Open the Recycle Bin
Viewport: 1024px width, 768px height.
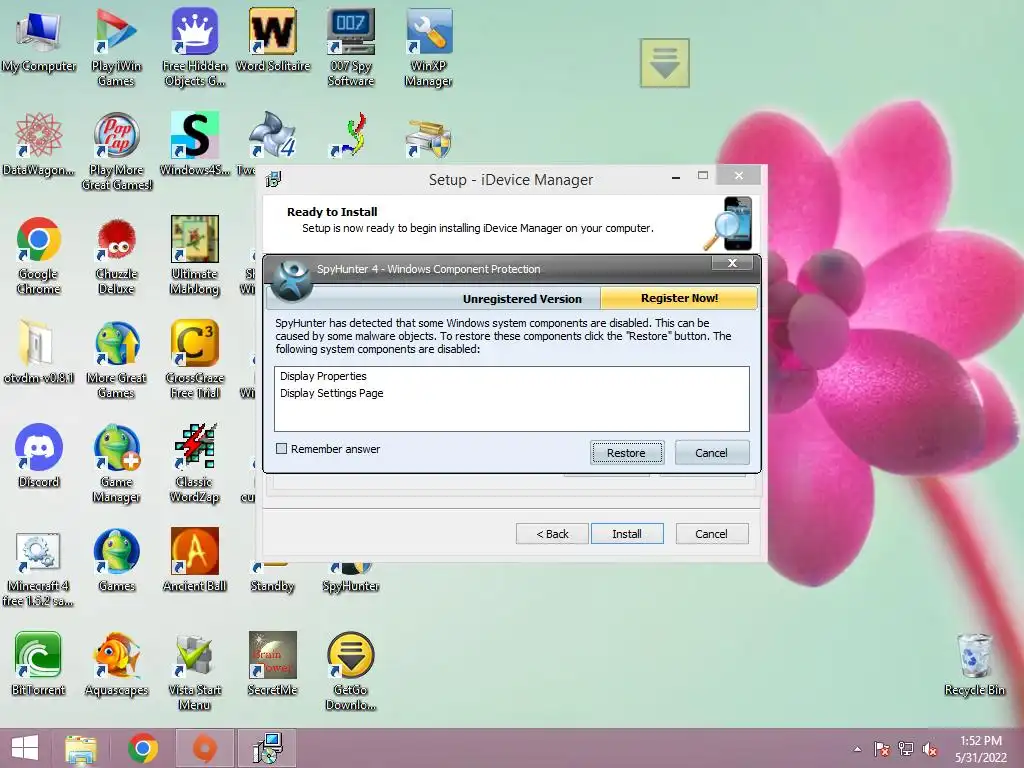point(974,664)
